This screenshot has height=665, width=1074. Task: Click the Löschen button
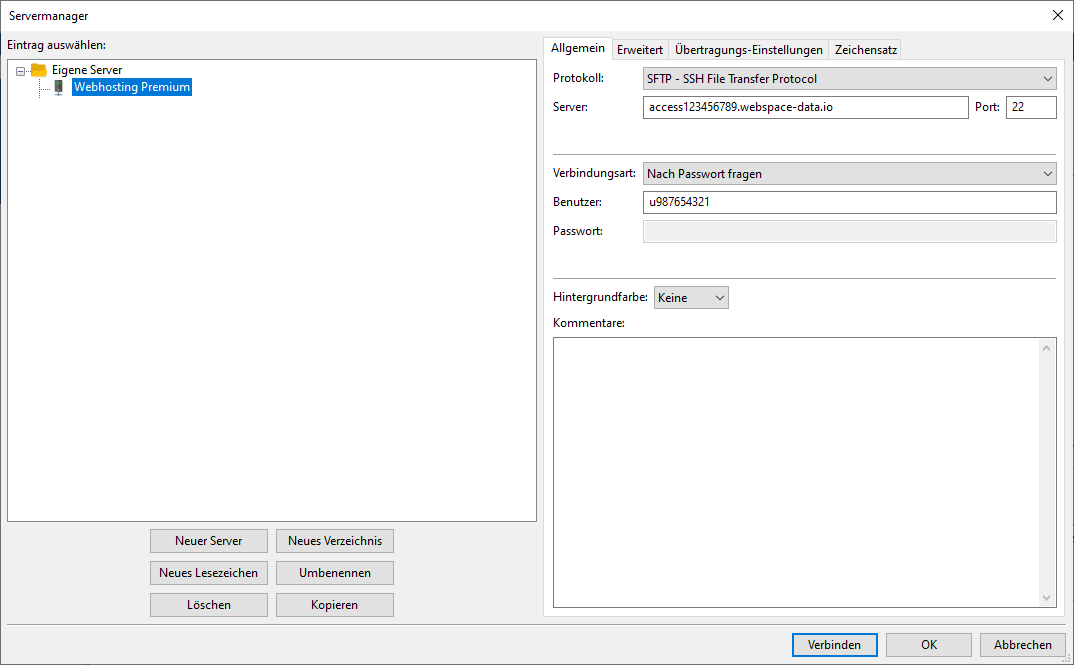click(209, 605)
